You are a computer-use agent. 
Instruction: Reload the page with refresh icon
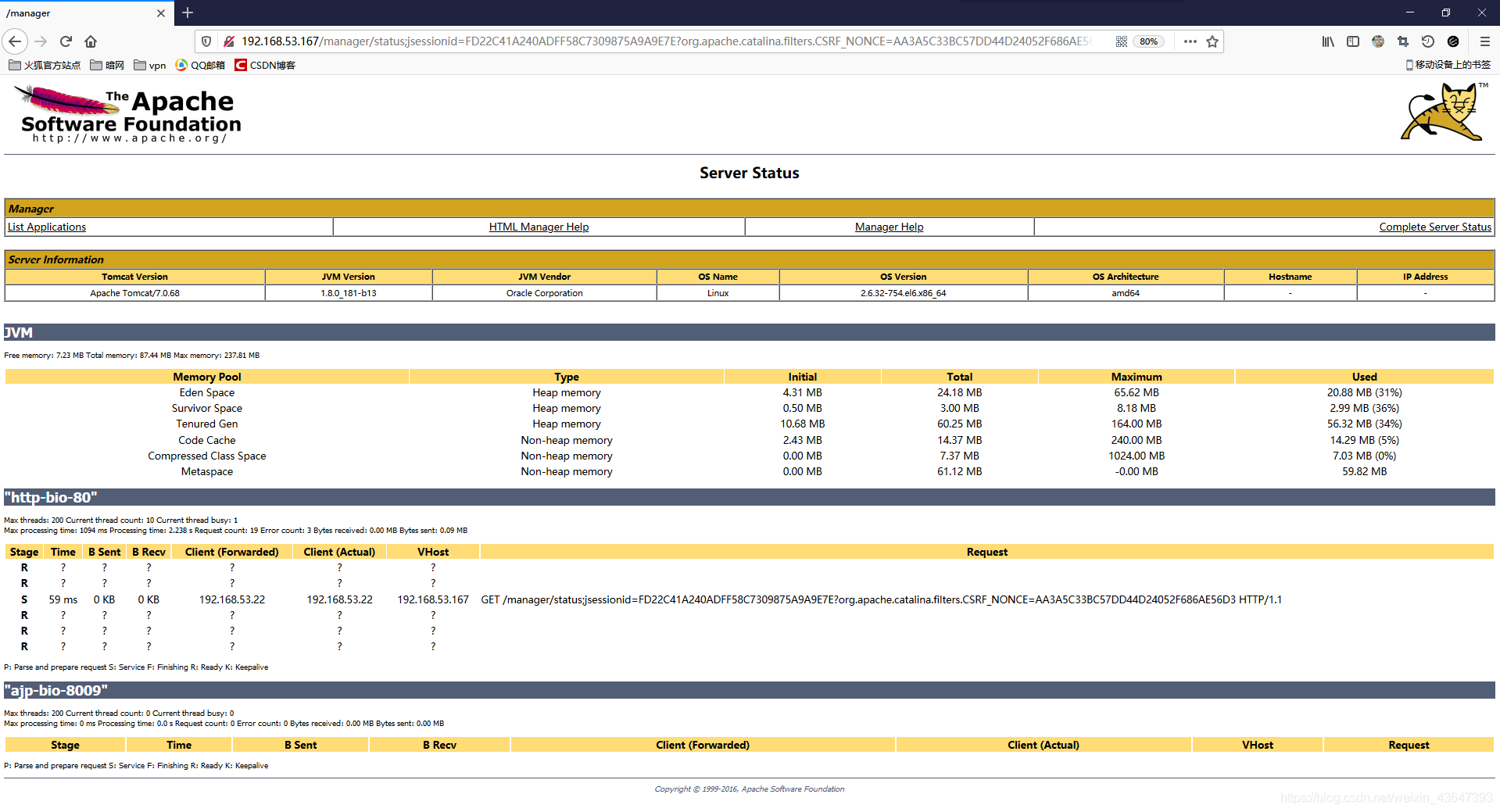(x=66, y=41)
